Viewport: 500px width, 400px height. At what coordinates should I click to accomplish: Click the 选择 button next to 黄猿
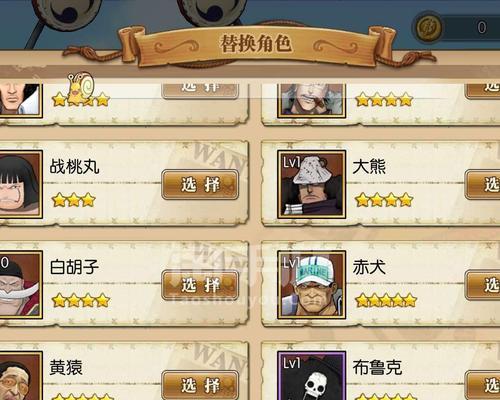click(200, 385)
